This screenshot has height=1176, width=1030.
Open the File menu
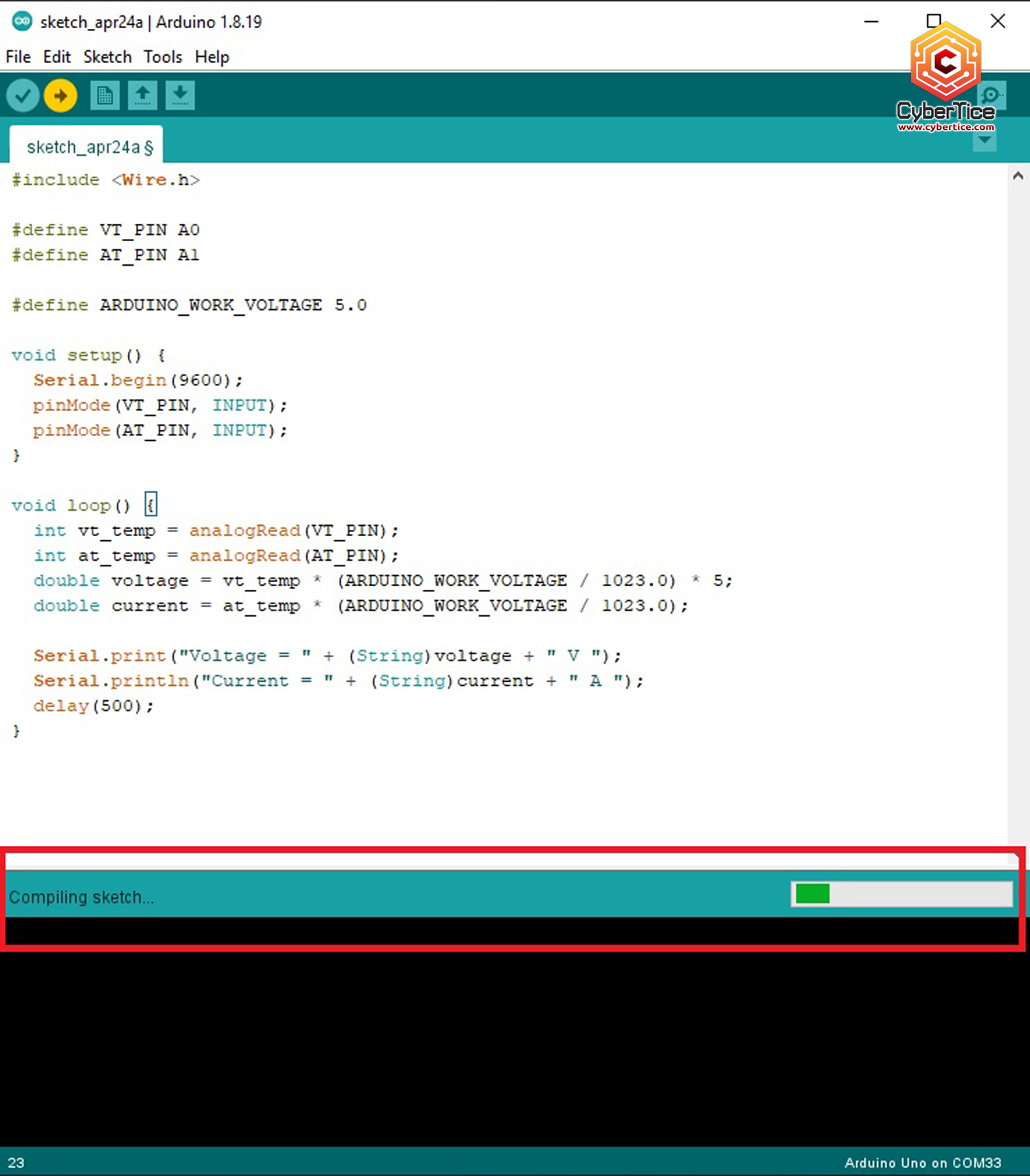[x=18, y=57]
